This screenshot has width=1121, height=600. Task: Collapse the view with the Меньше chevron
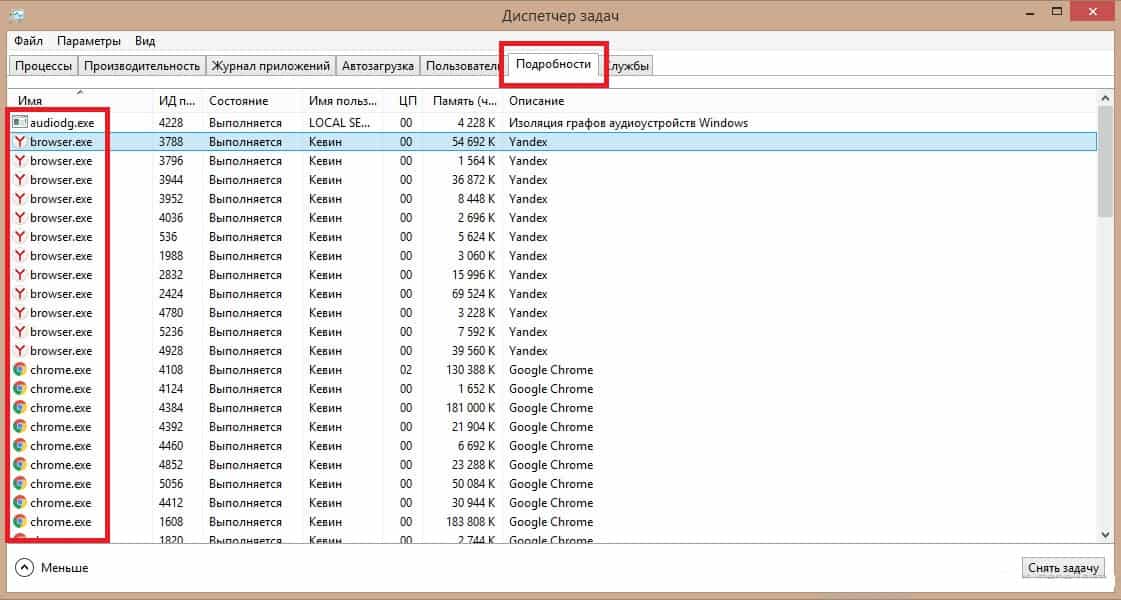click(24, 567)
